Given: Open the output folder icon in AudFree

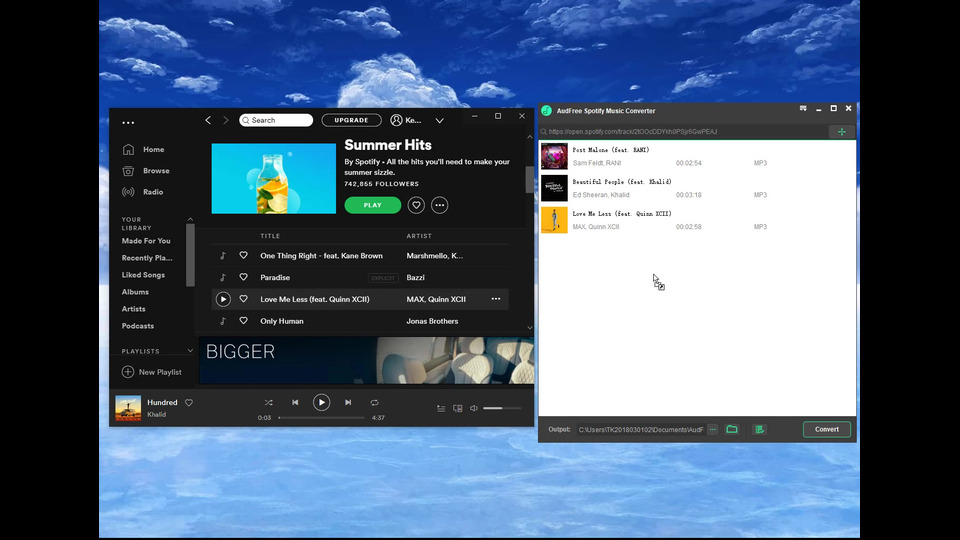Looking at the screenshot, I should point(732,429).
